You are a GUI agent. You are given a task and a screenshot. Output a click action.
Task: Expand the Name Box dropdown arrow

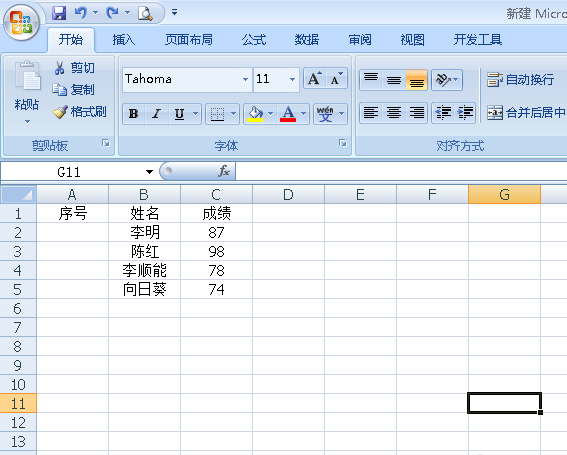click(x=149, y=172)
